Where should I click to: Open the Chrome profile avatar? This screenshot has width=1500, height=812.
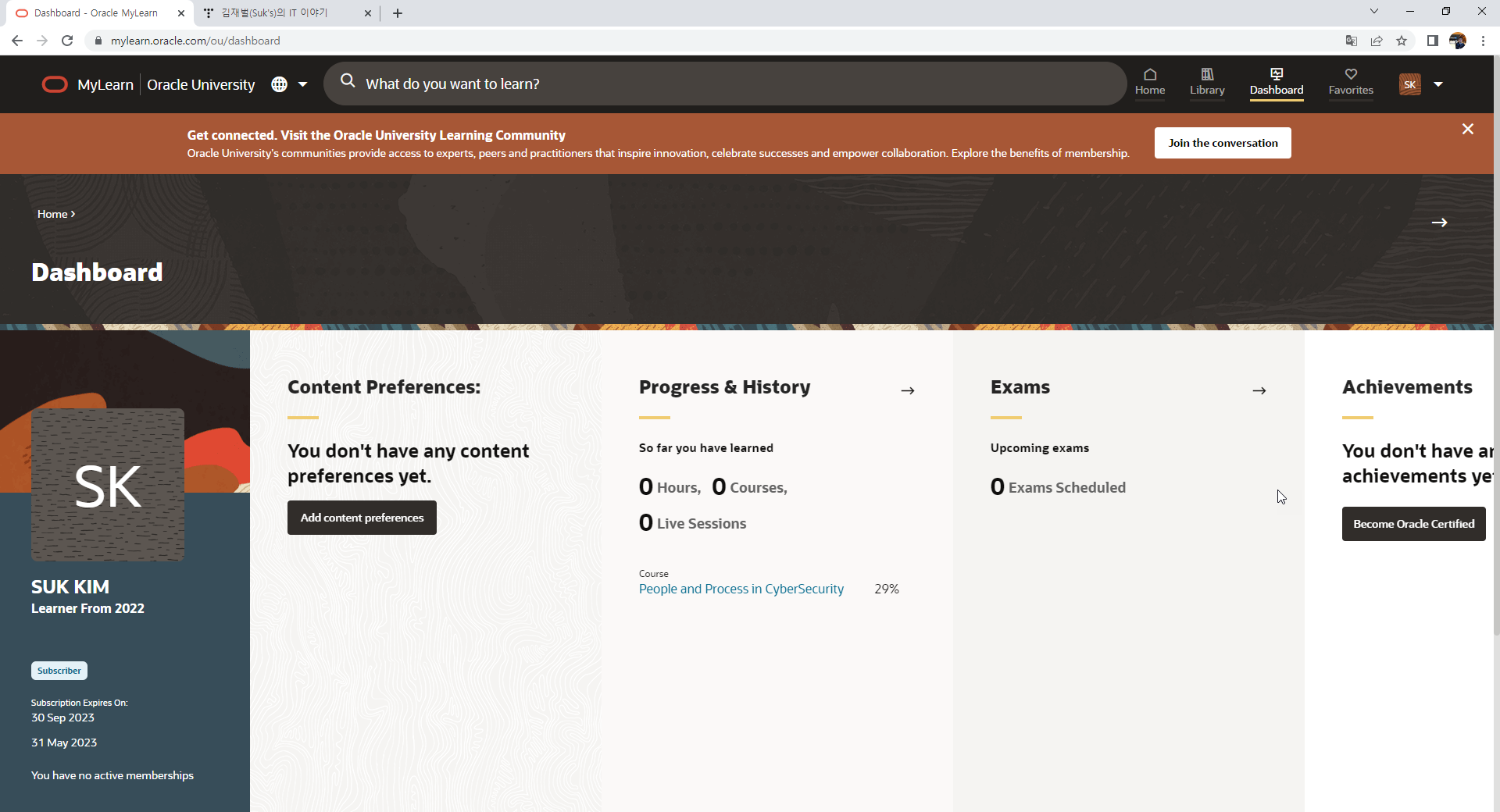(1458, 41)
